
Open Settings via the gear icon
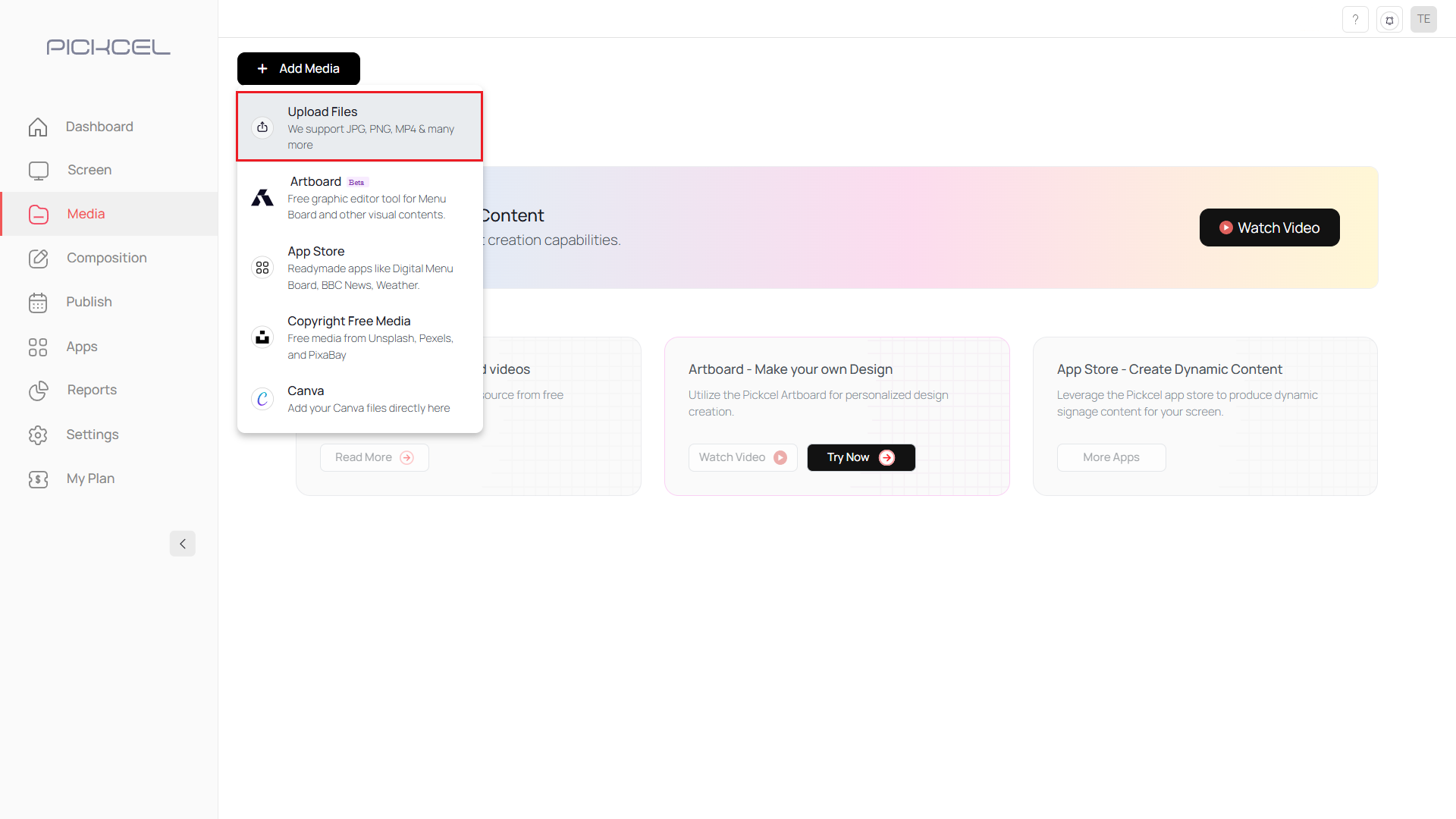[38, 435]
